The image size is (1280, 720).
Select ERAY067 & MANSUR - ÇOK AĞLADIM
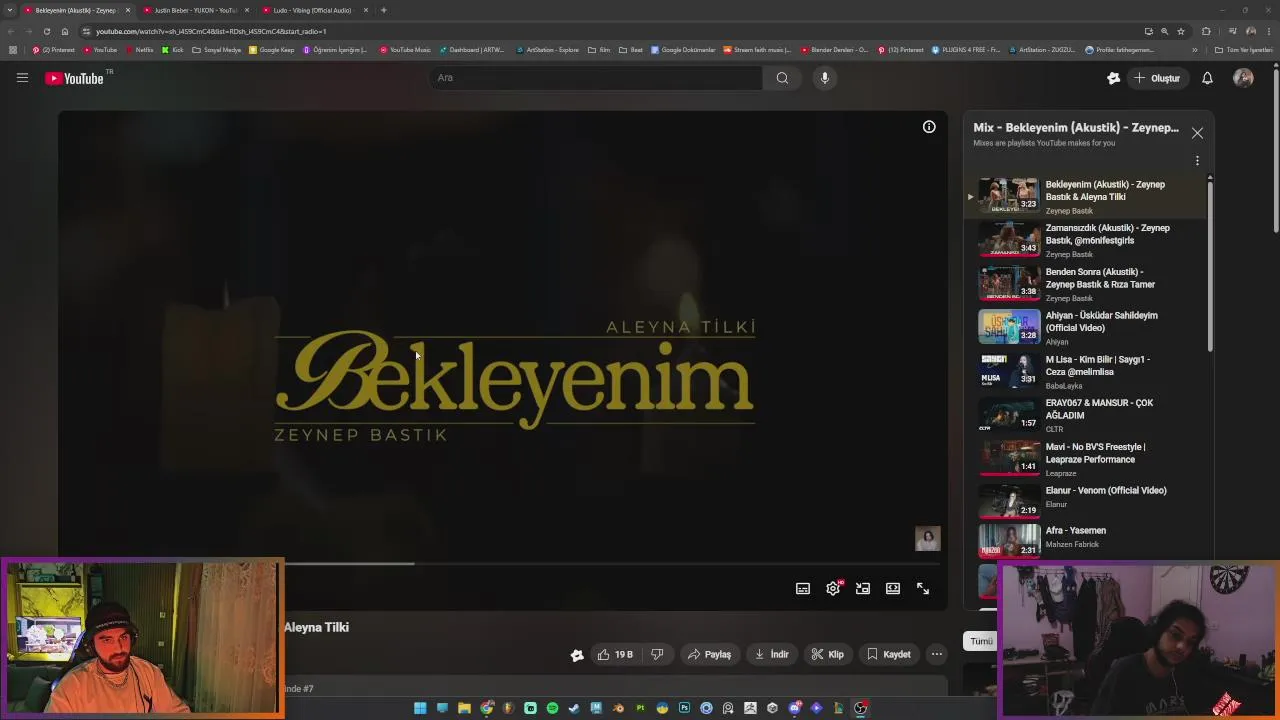click(x=1086, y=415)
